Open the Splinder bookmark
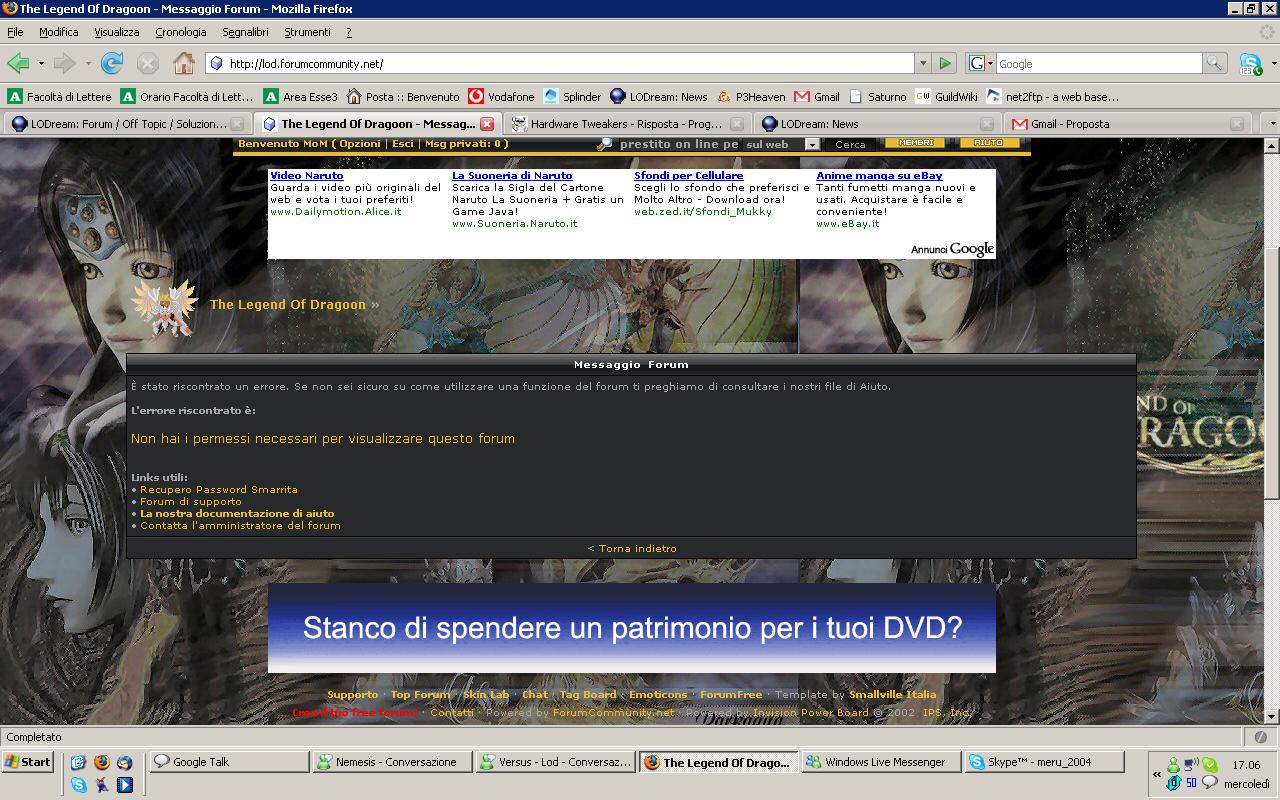The image size is (1280, 800). [572, 97]
